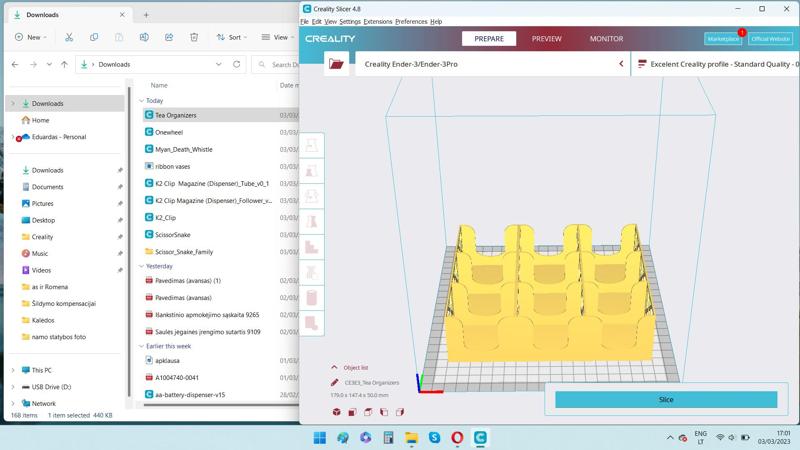This screenshot has height=450, width=800.
Task: Switch to right side view icon
Action: (x=400, y=412)
